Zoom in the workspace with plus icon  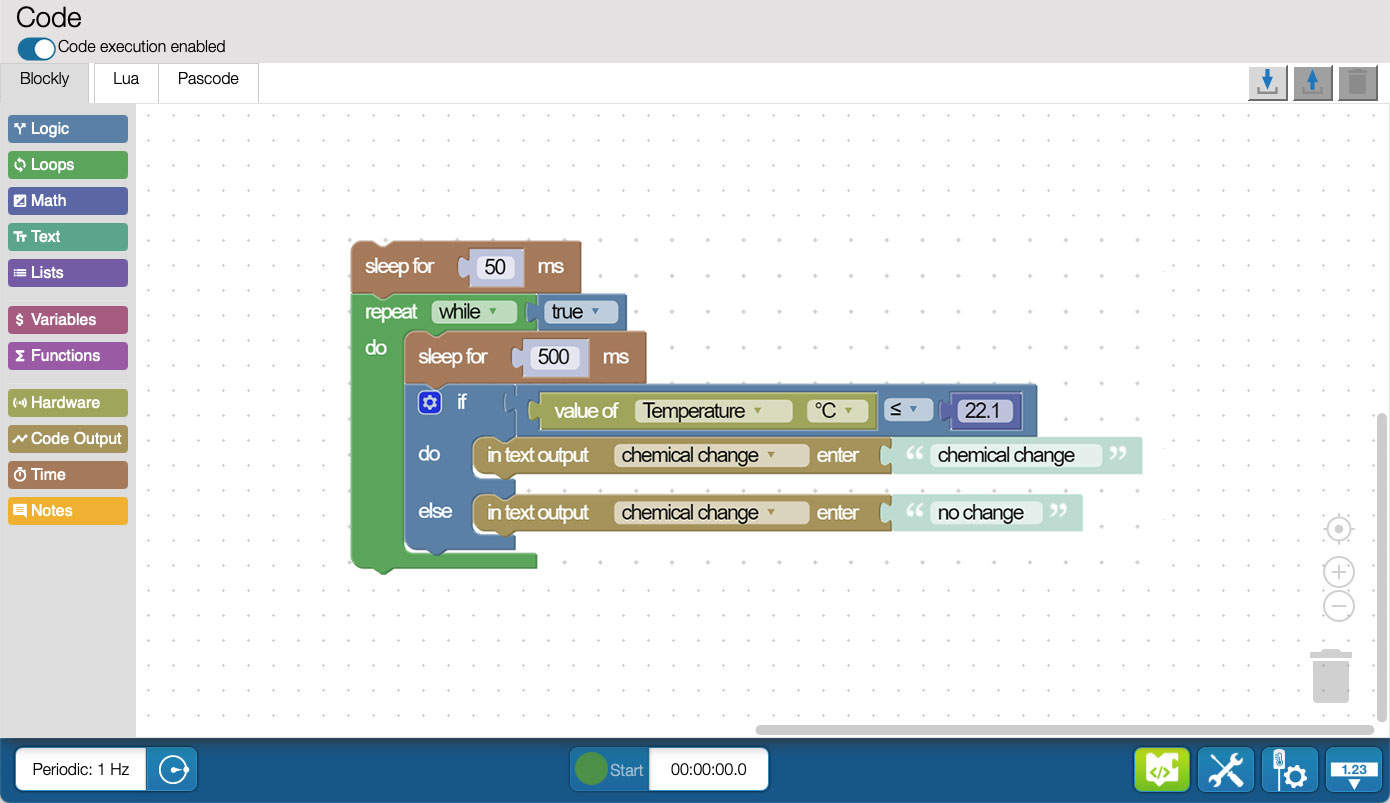(x=1339, y=572)
